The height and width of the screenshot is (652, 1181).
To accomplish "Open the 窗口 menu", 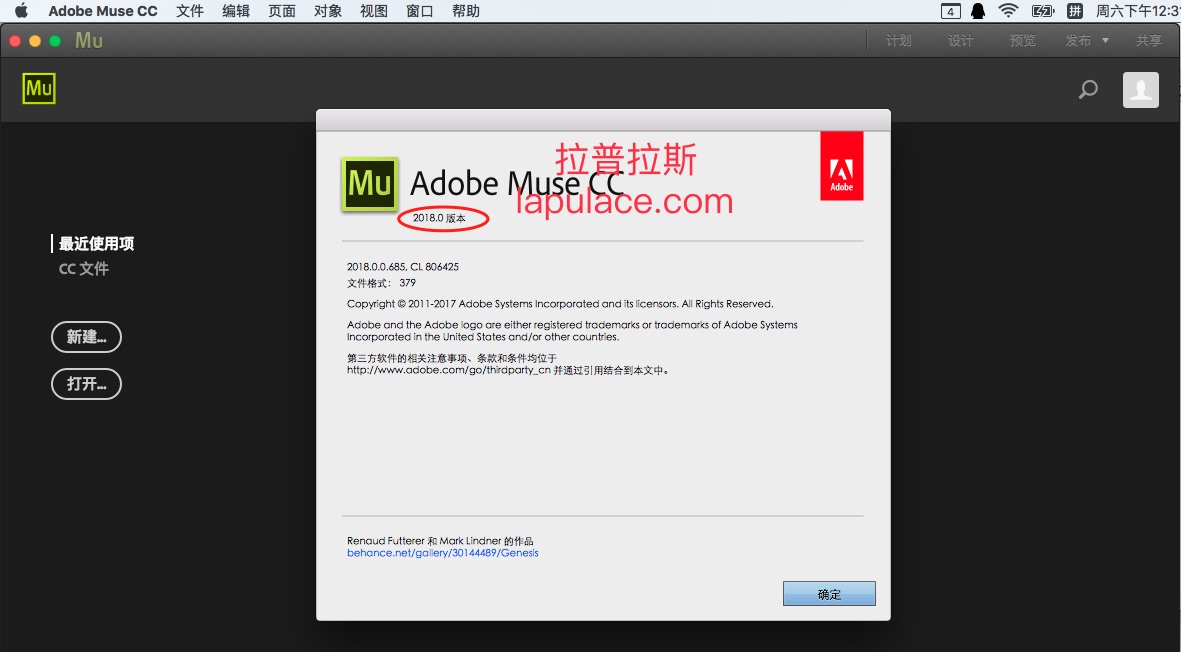I will click(420, 11).
